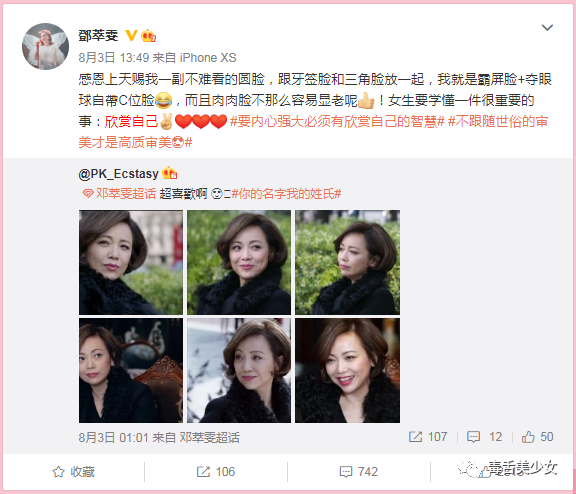576x494 pixels.
Task: Click the orange V verified badge
Action: coord(131,36)
